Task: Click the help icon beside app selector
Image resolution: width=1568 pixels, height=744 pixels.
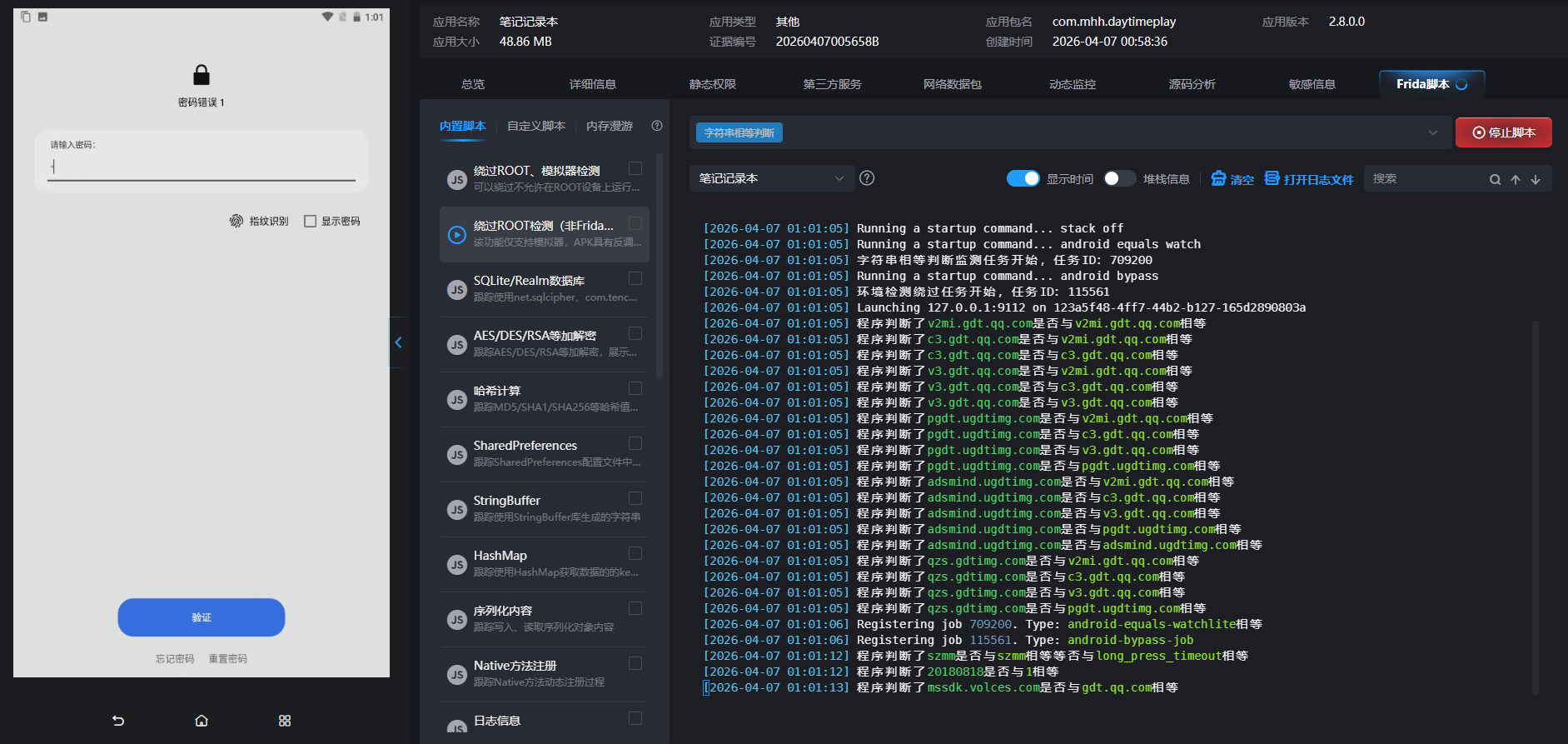Action: pyautogui.click(x=867, y=178)
